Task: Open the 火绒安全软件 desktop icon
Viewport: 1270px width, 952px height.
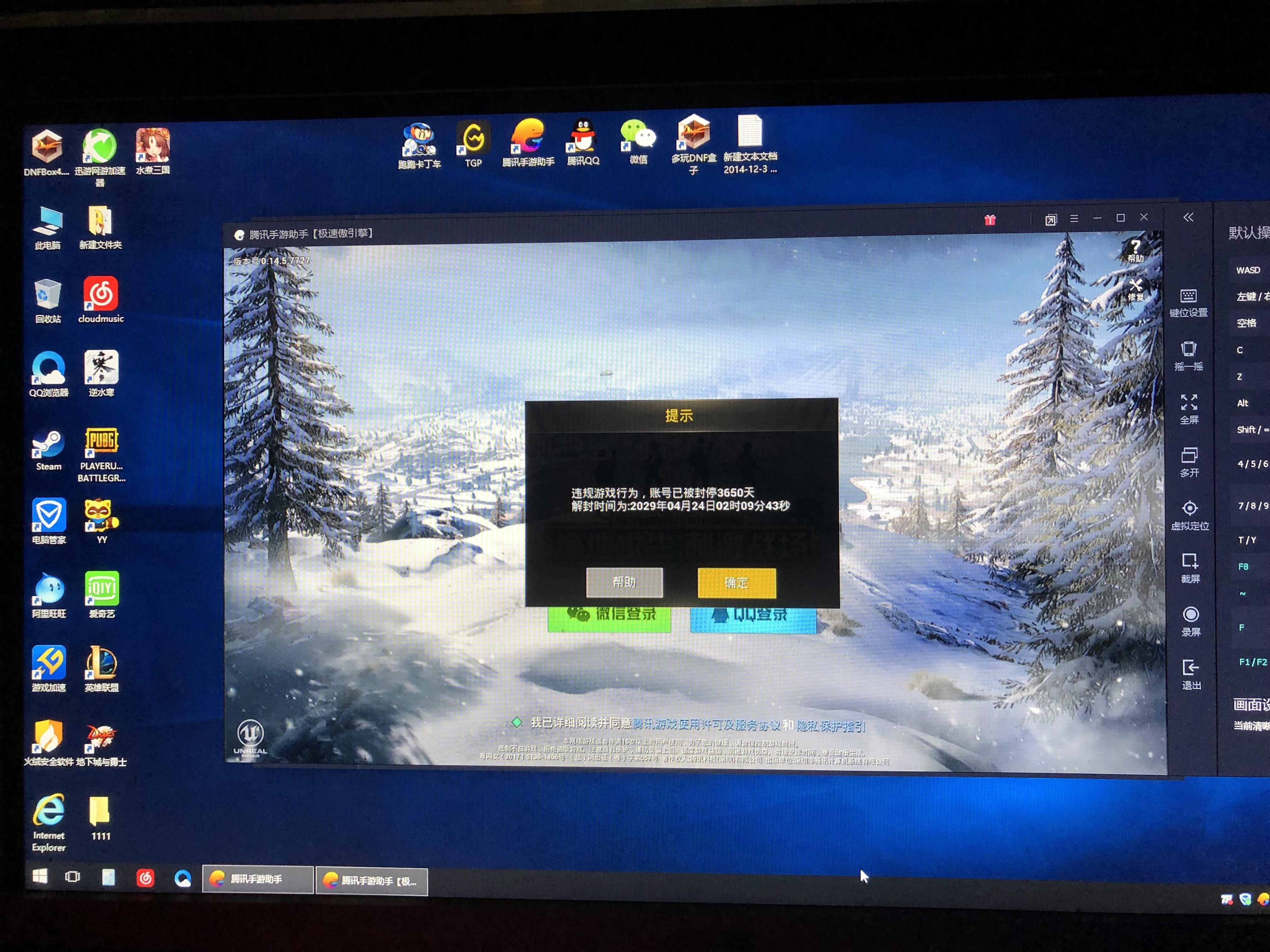Action: (x=48, y=743)
